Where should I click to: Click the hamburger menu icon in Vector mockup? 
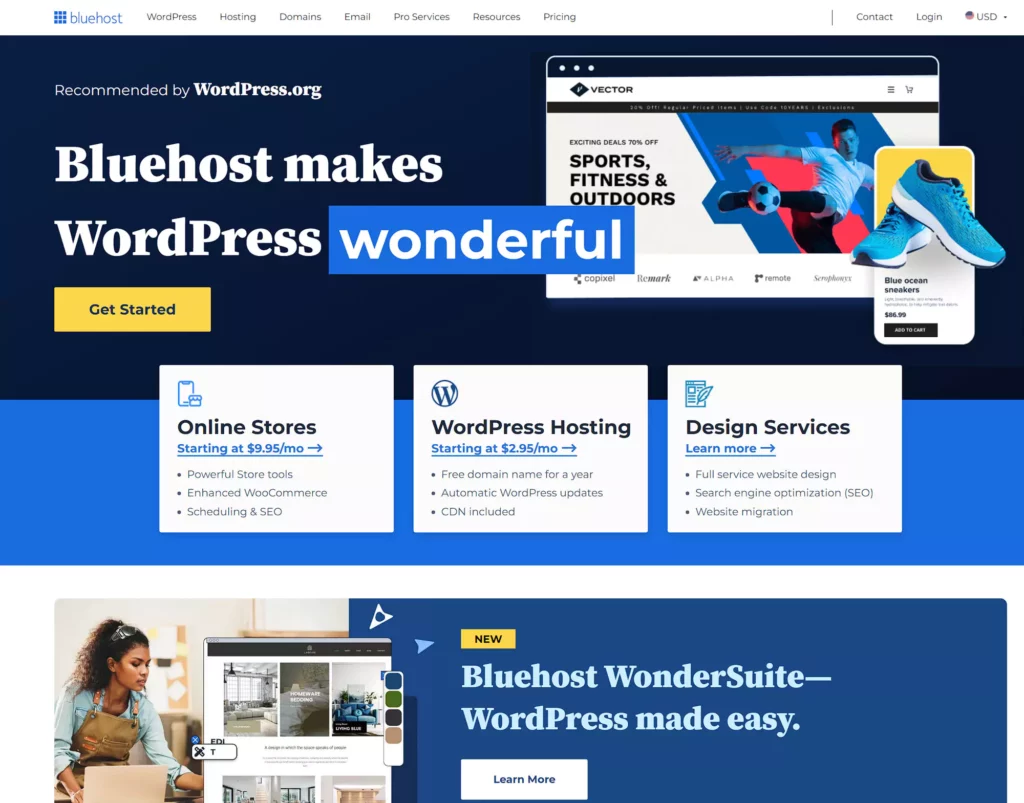891,89
